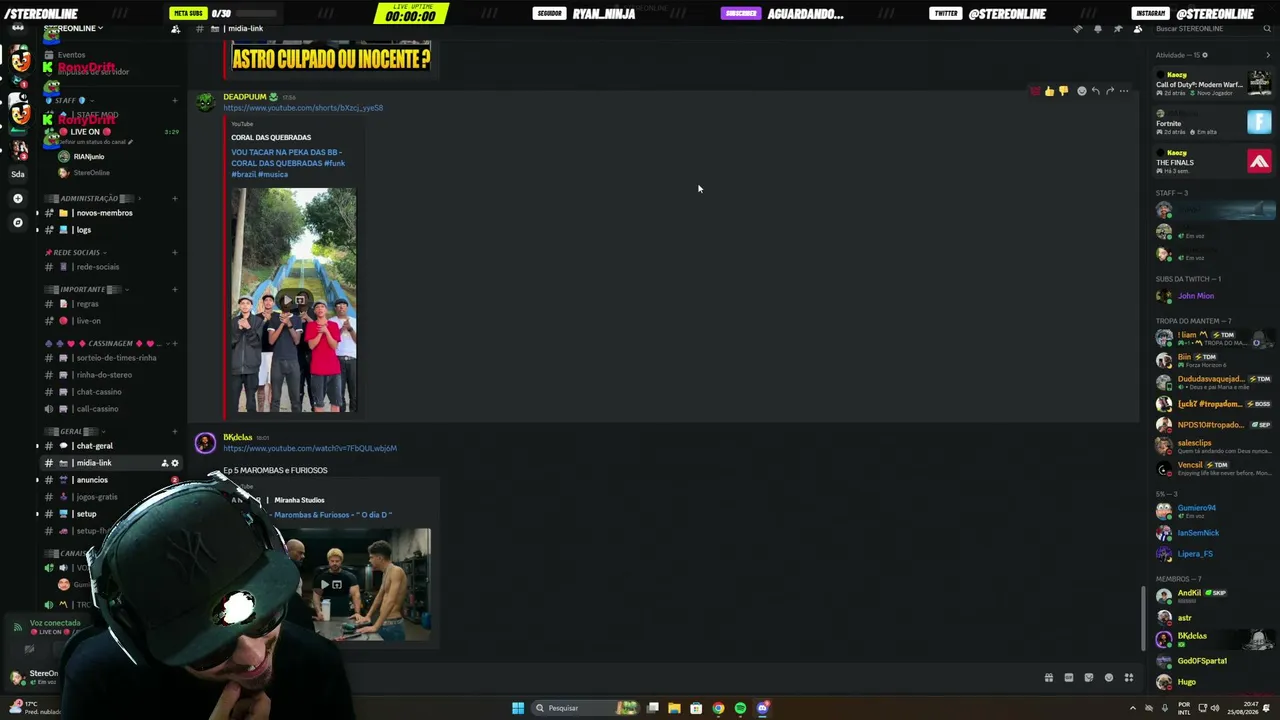1280x720 pixels.
Task: Forward DEADPUUM's message with the forward arrow
Action: click(1109, 91)
